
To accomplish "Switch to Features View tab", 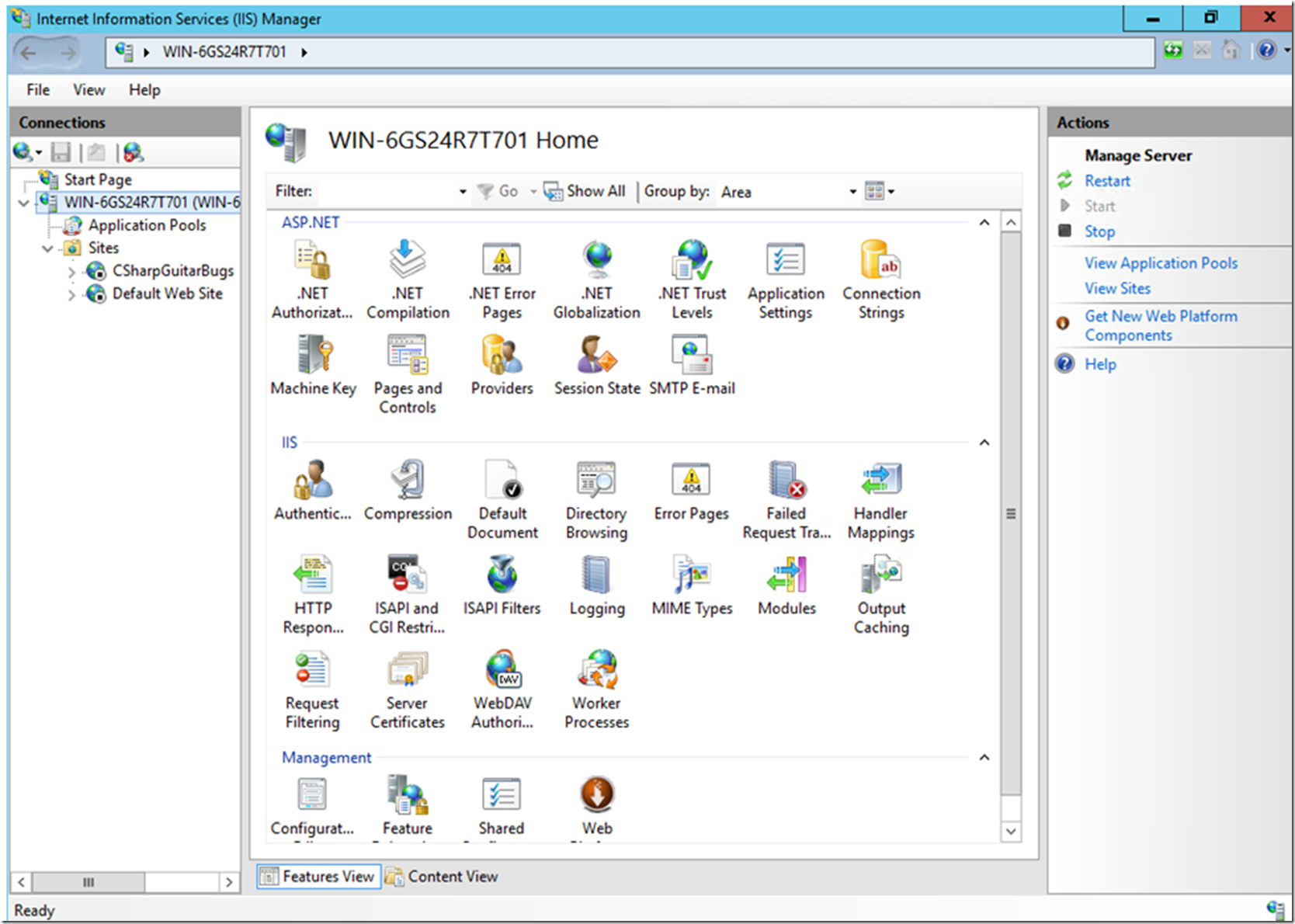I will (x=318, y=877).
